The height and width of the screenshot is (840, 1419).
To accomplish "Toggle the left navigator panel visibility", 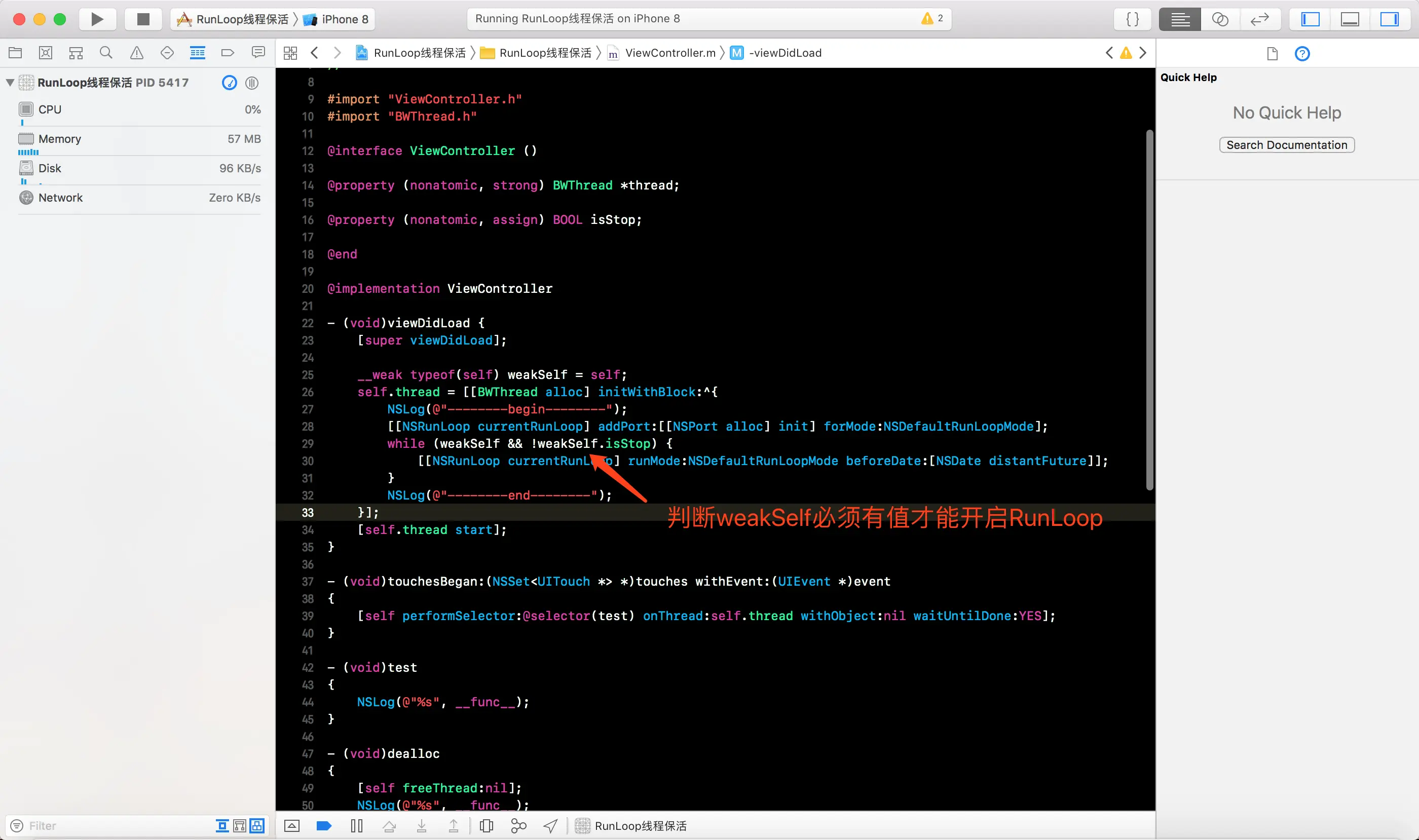I will [1310, 19].
